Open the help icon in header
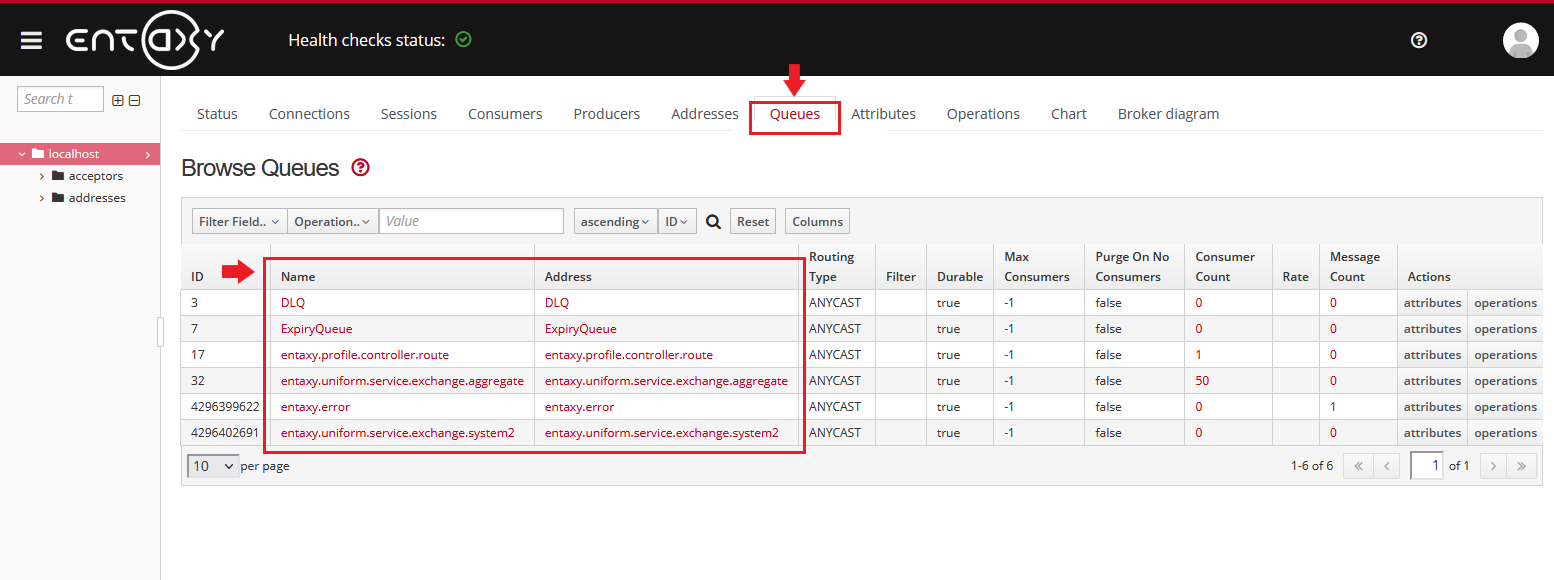This screenshot has width=1554, height=580. pos(1418,40)
